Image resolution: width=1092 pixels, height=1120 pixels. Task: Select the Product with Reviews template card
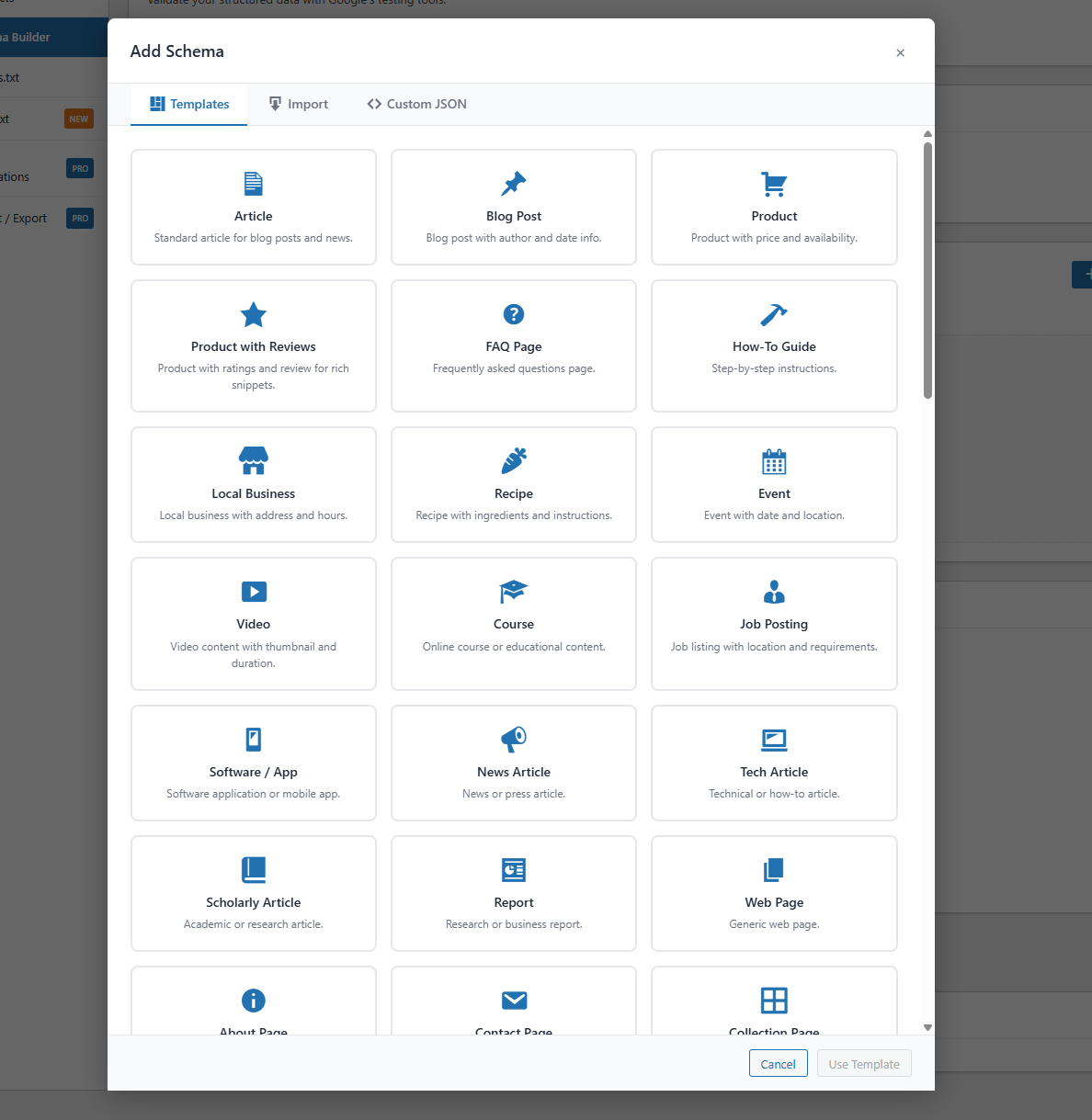click(x=253, y=345)
